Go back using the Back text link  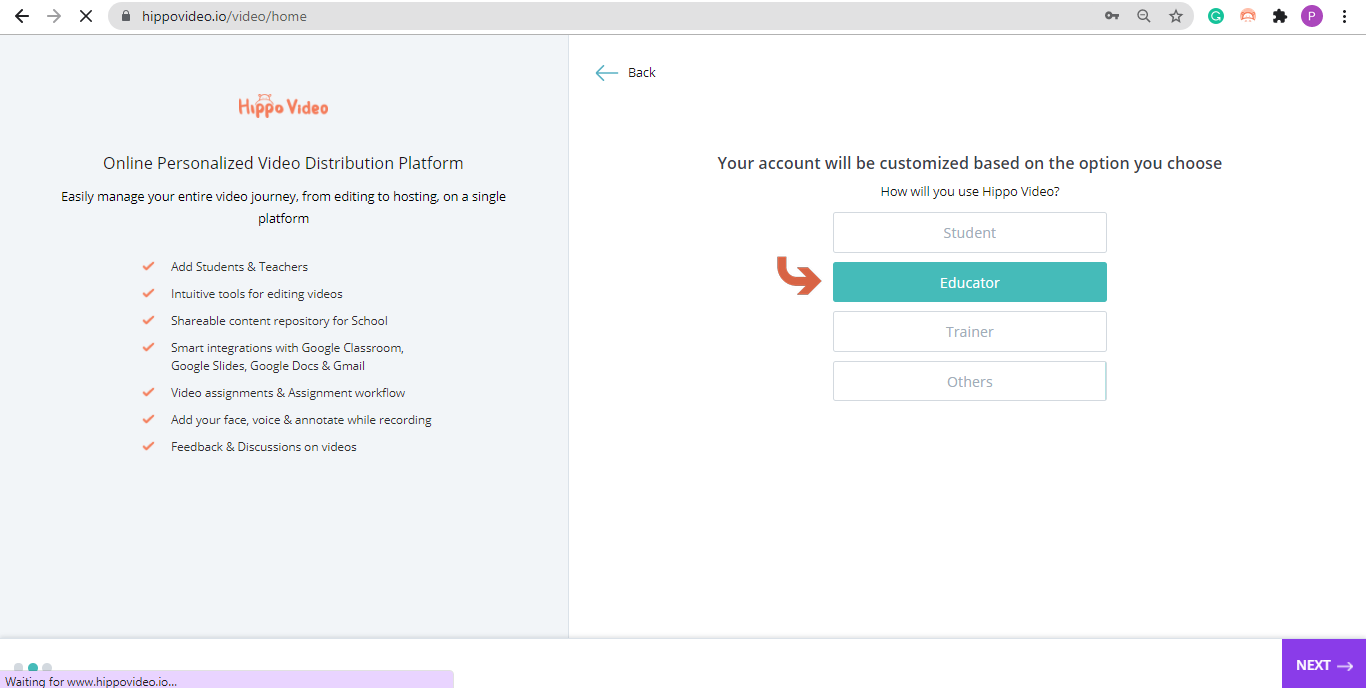tap(642, 72)
